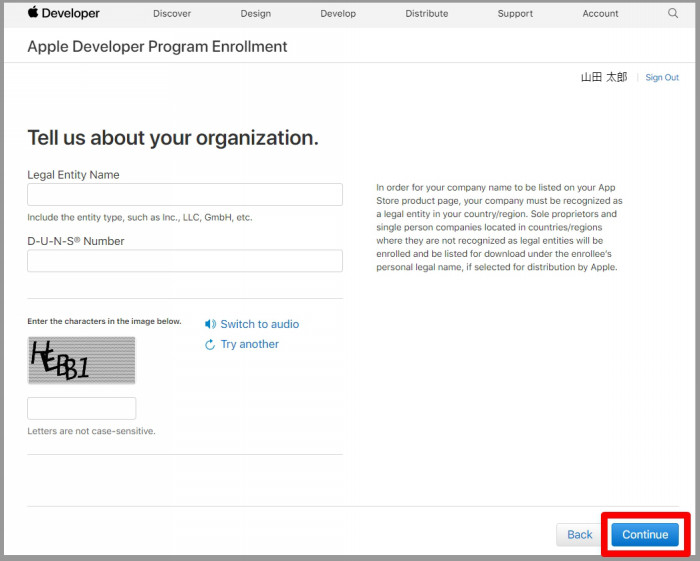Click the refresh arrow icon beside Try another

[210, 345]
